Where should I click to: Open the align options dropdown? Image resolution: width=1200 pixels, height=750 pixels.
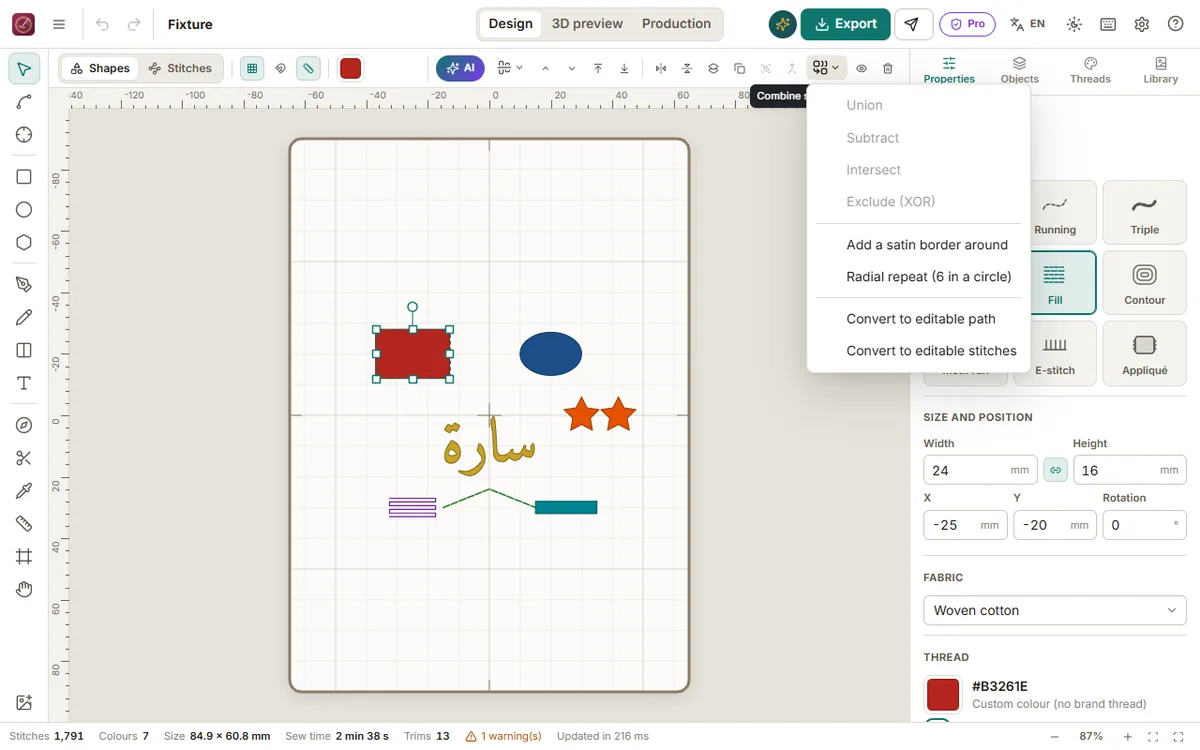pyautogui.click(x=510, y=68)
